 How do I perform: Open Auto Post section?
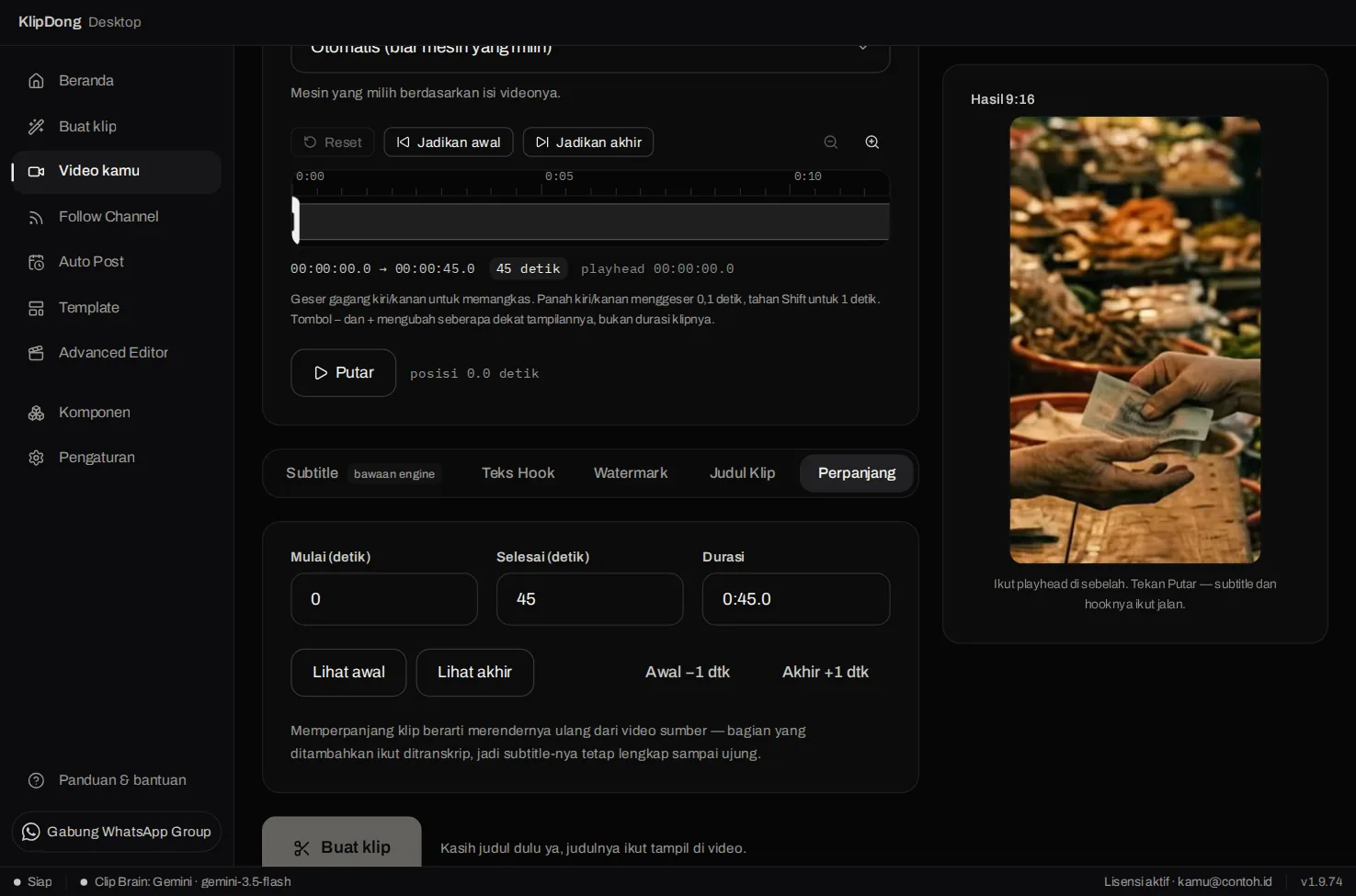(x=117, y=262)
